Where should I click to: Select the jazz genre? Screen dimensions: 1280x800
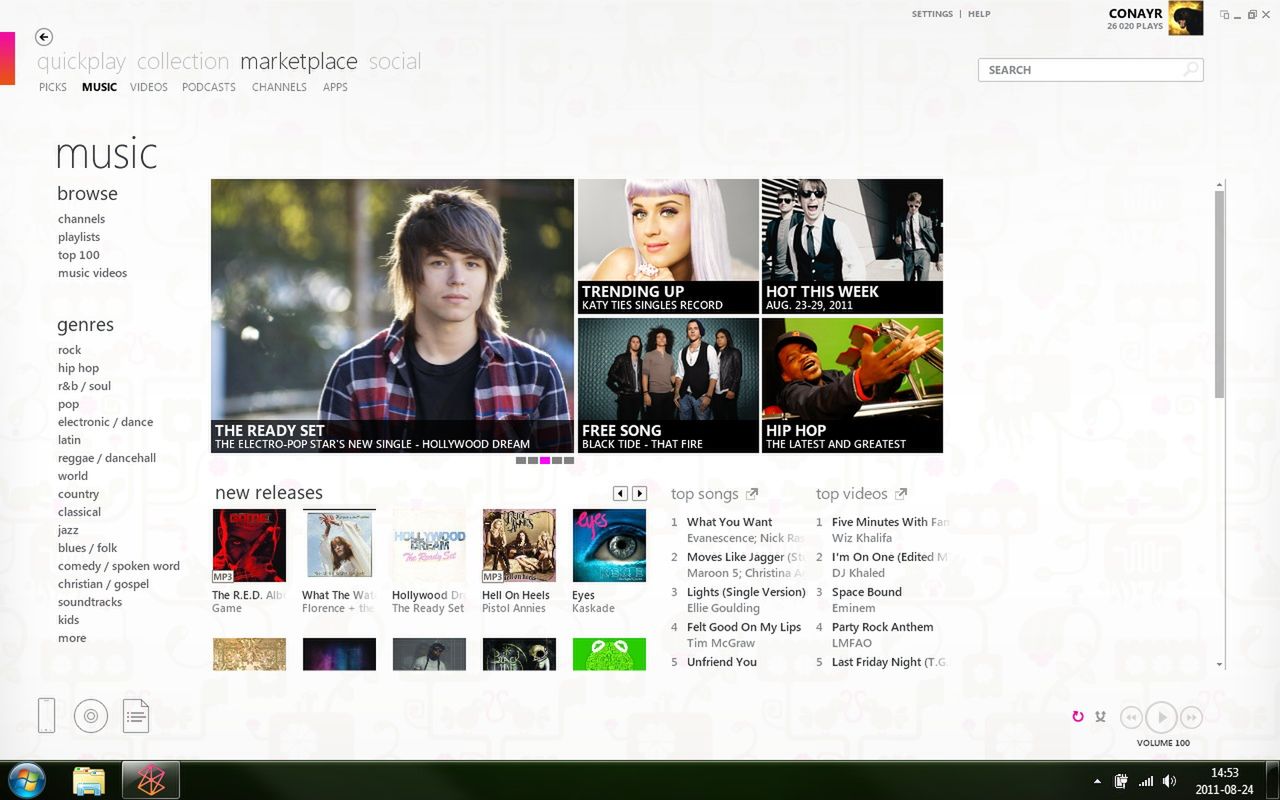[68, 530]
